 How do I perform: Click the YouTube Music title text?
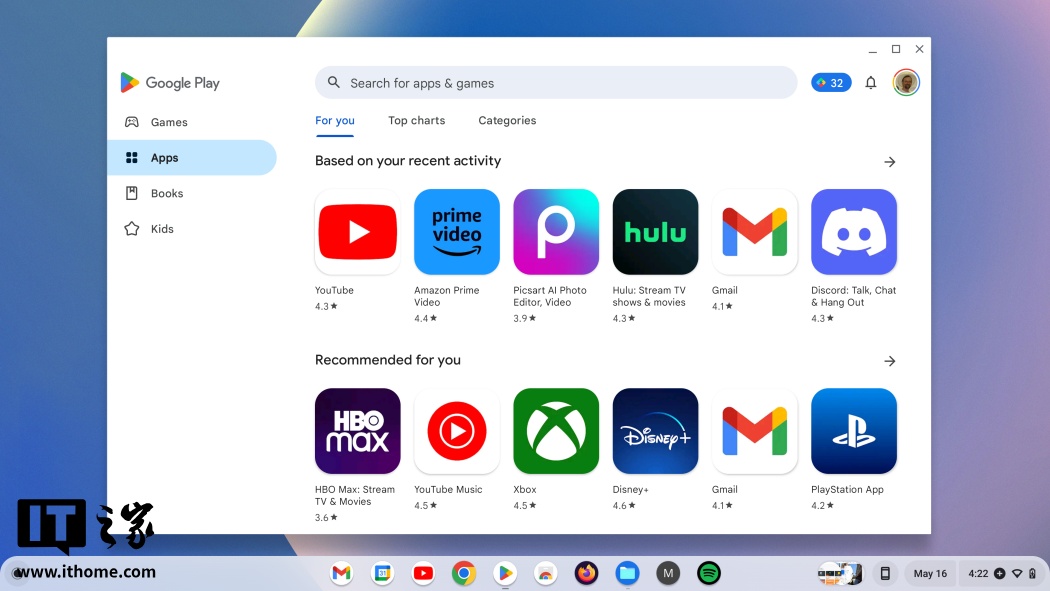pos(448,489)
